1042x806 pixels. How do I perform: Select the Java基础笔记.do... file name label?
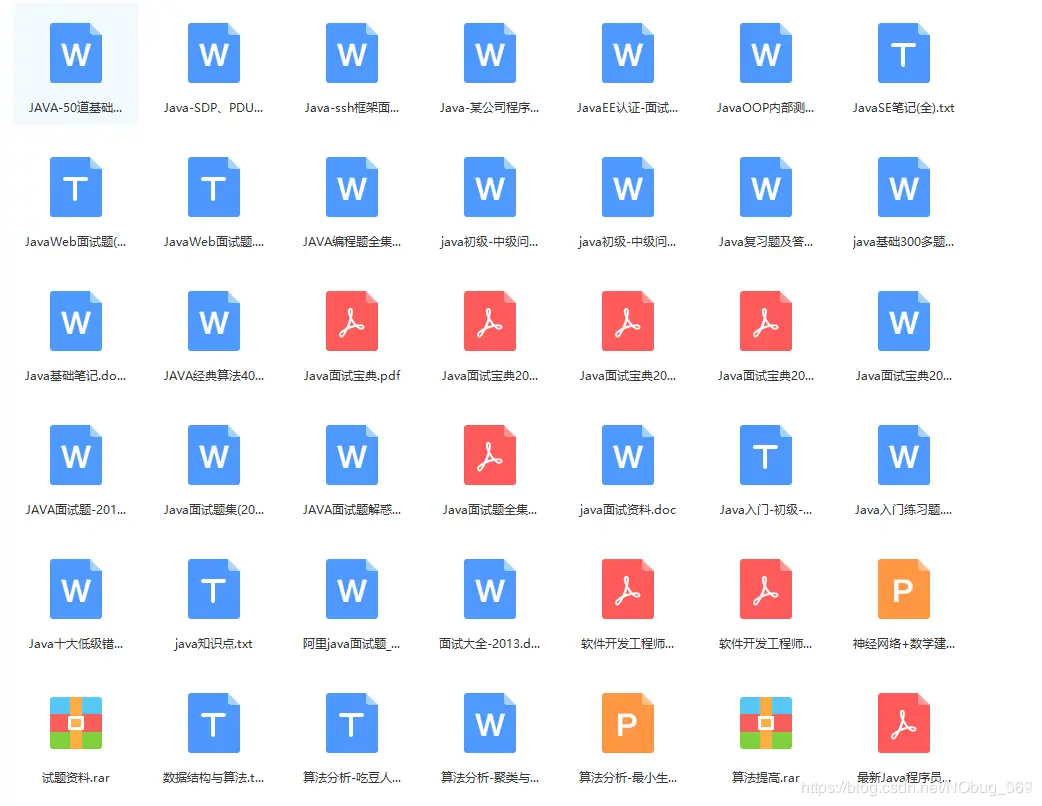tap(75, 376)
